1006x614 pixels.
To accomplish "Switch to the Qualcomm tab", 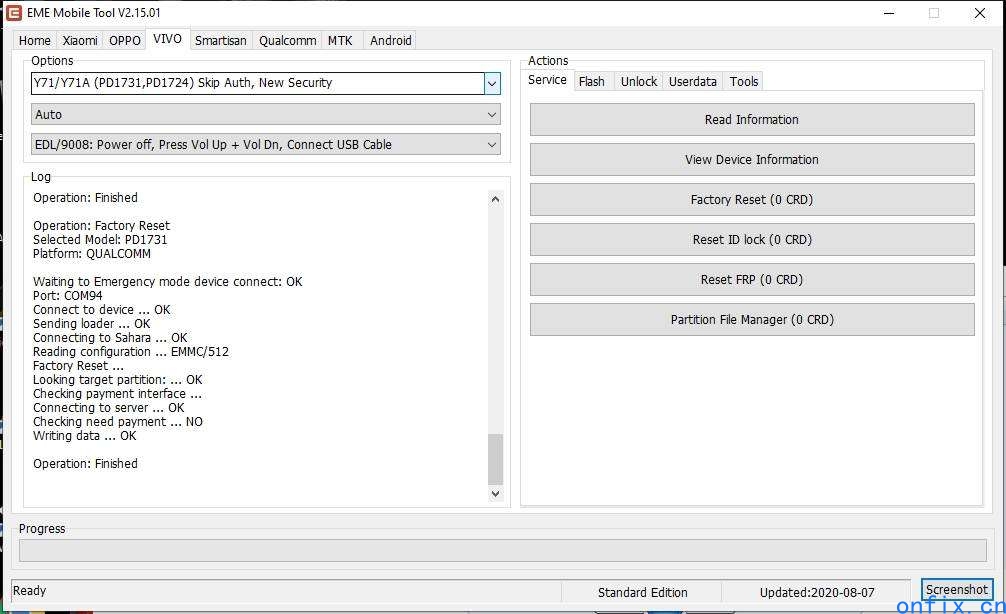I will 287,40.
